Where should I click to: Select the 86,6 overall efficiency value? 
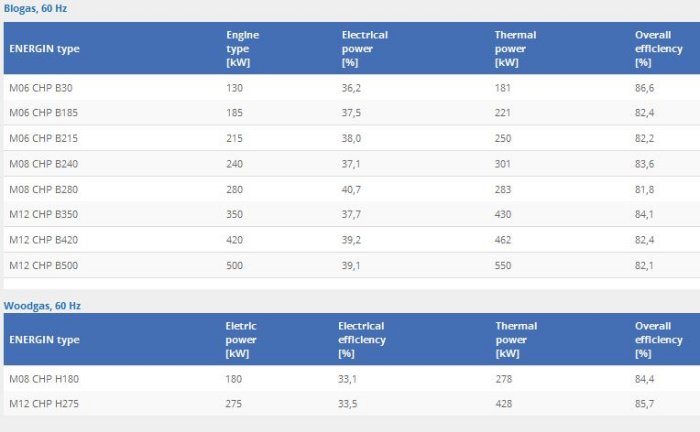point(645,88)
